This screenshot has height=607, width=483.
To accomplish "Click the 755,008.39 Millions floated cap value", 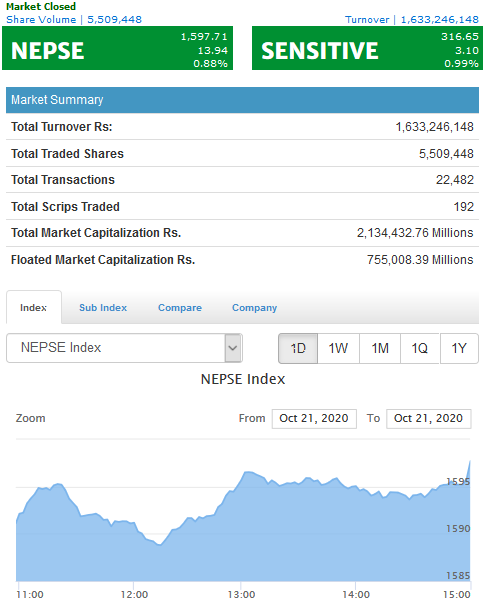I will click(420, 259).
